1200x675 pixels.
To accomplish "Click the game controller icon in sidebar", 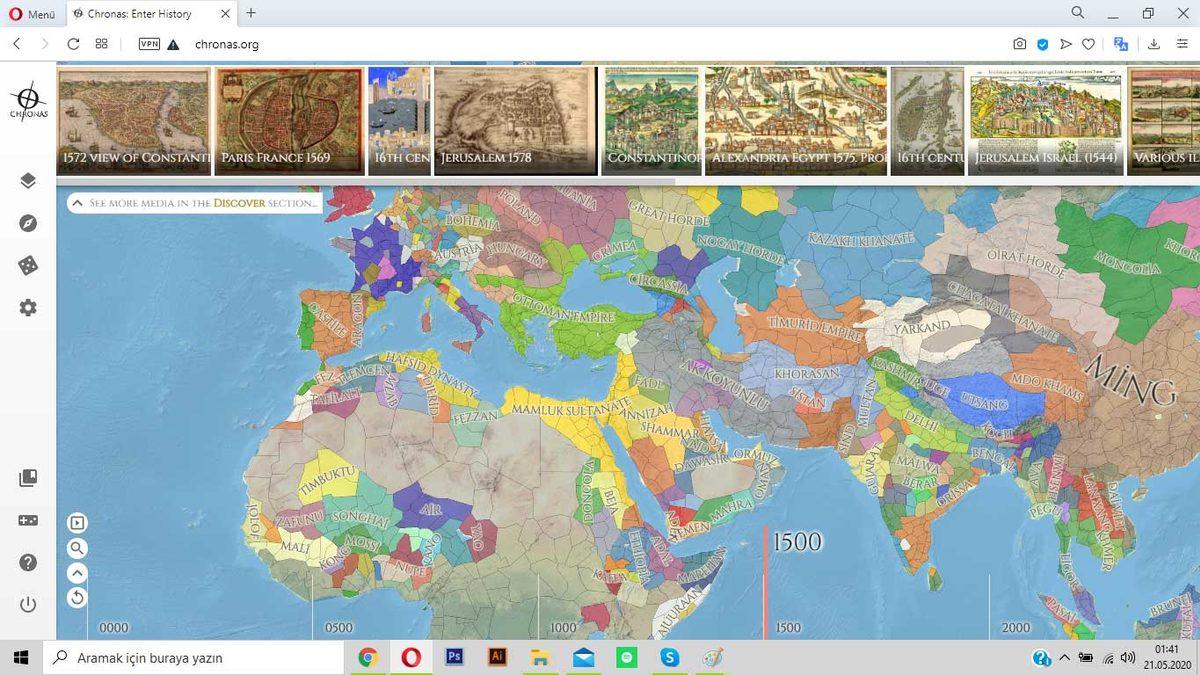I will (x=28, y=520).
